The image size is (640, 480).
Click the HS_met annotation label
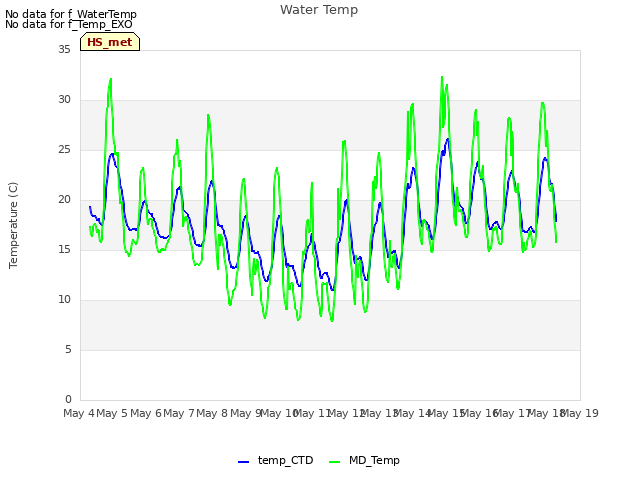pyautogui.click(x=110, y=42)
